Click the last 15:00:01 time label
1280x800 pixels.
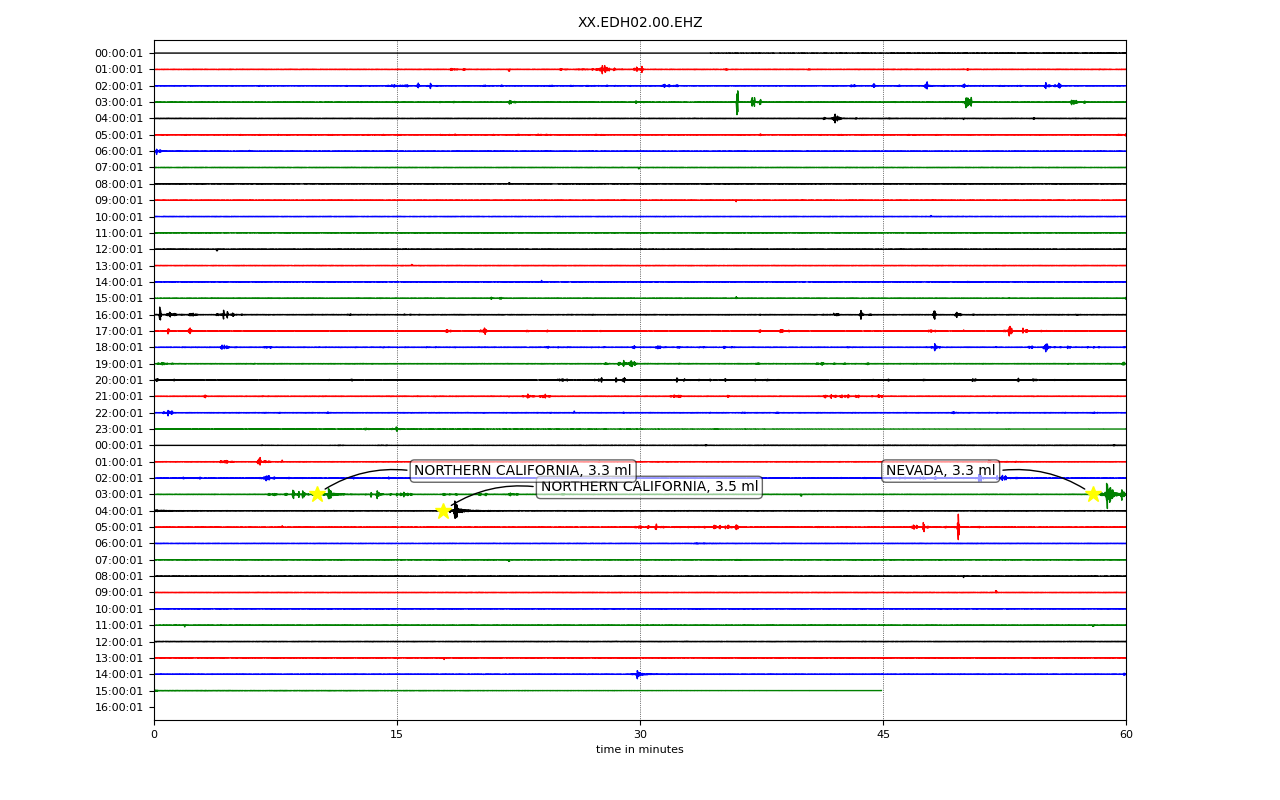tap(119, 691)
